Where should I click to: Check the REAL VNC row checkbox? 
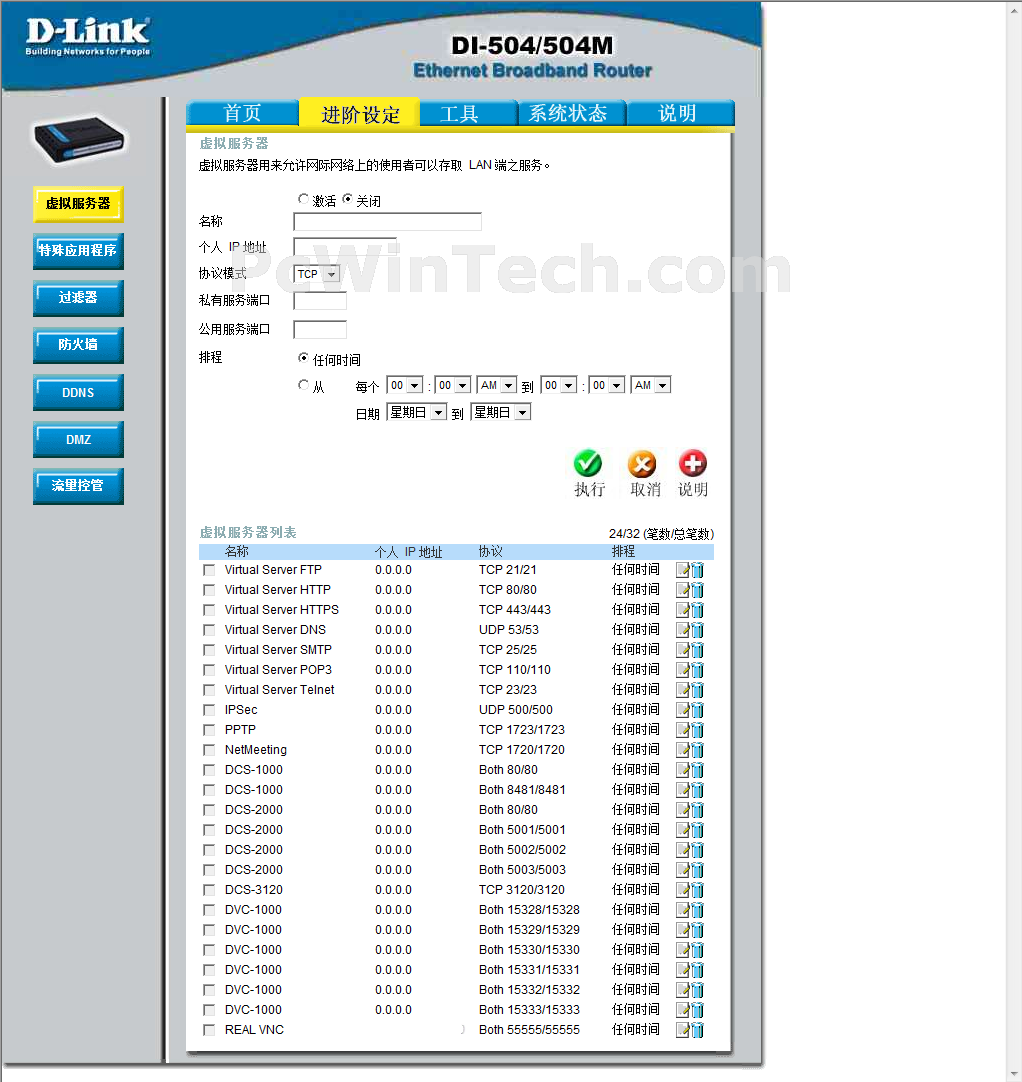tap(208, 1030)
